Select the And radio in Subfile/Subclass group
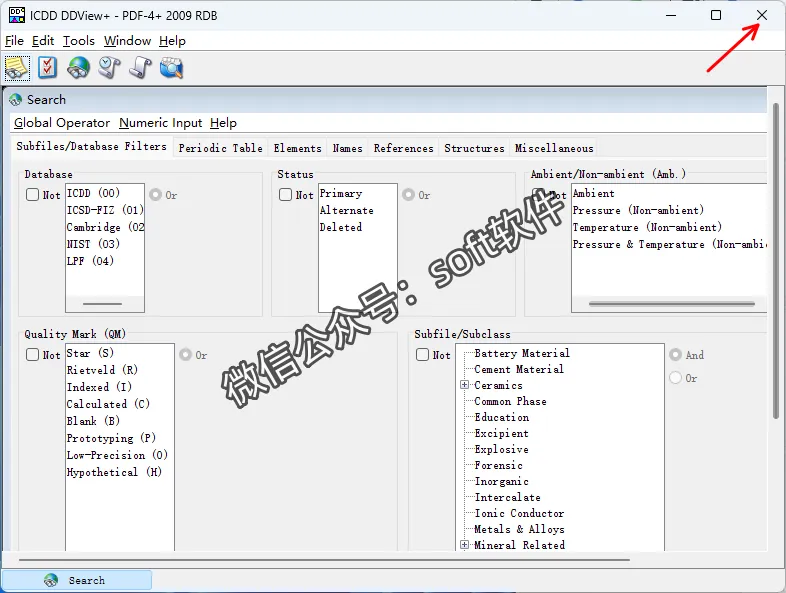 coord(675,354)
